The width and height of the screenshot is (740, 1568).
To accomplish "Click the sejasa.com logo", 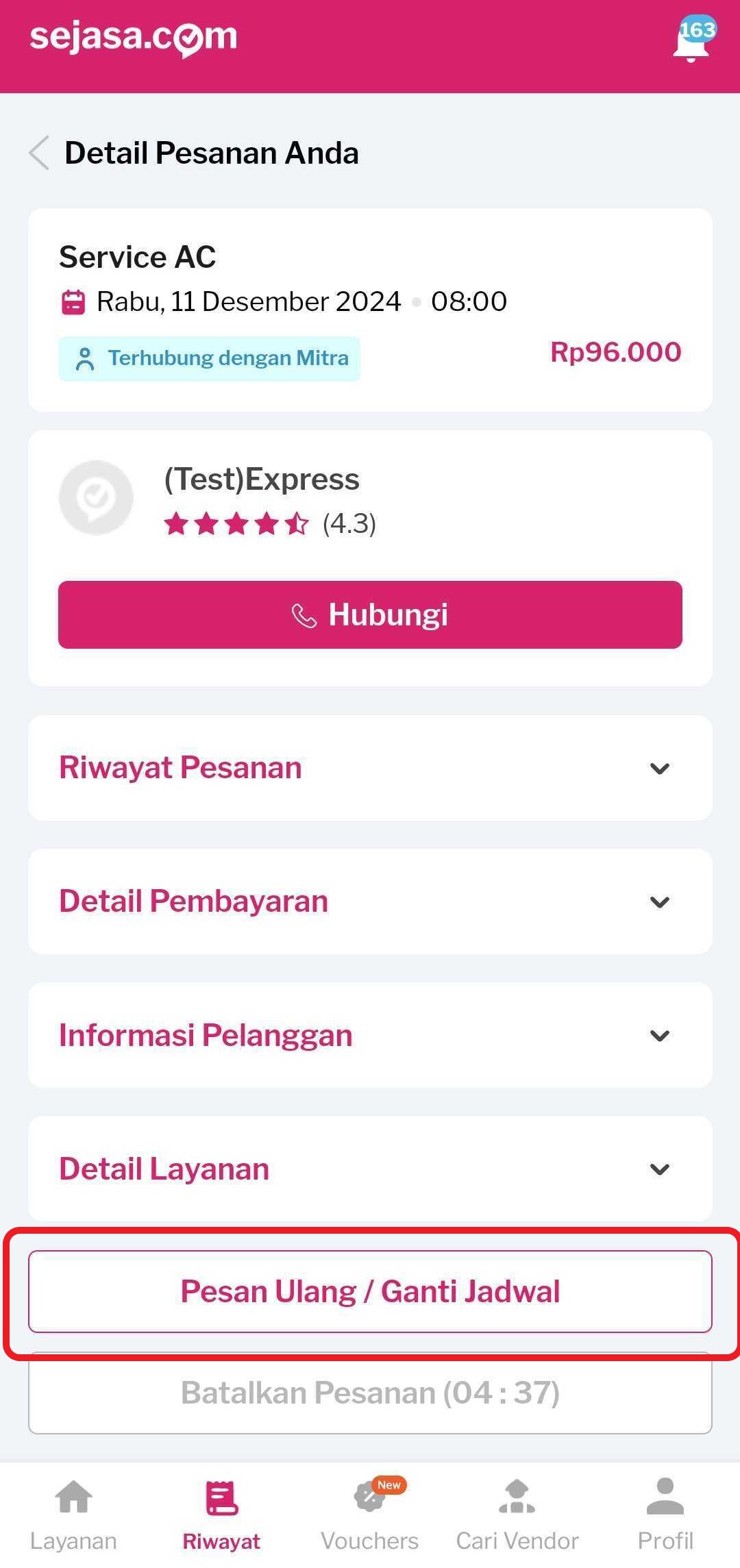I will point(134,37).
